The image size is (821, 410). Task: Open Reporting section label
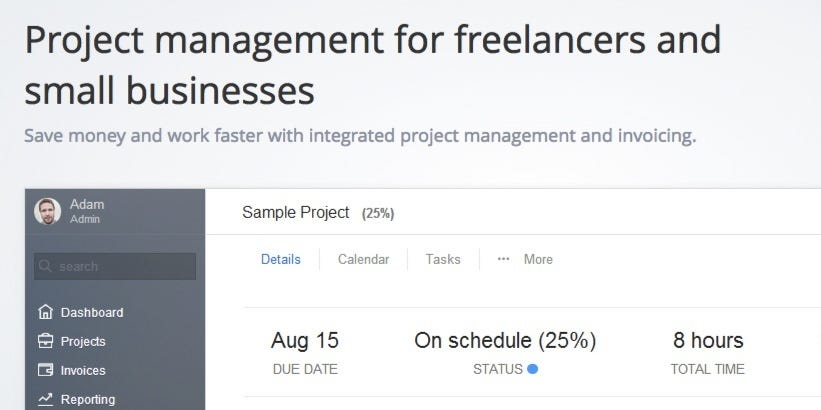coord(88,399)
